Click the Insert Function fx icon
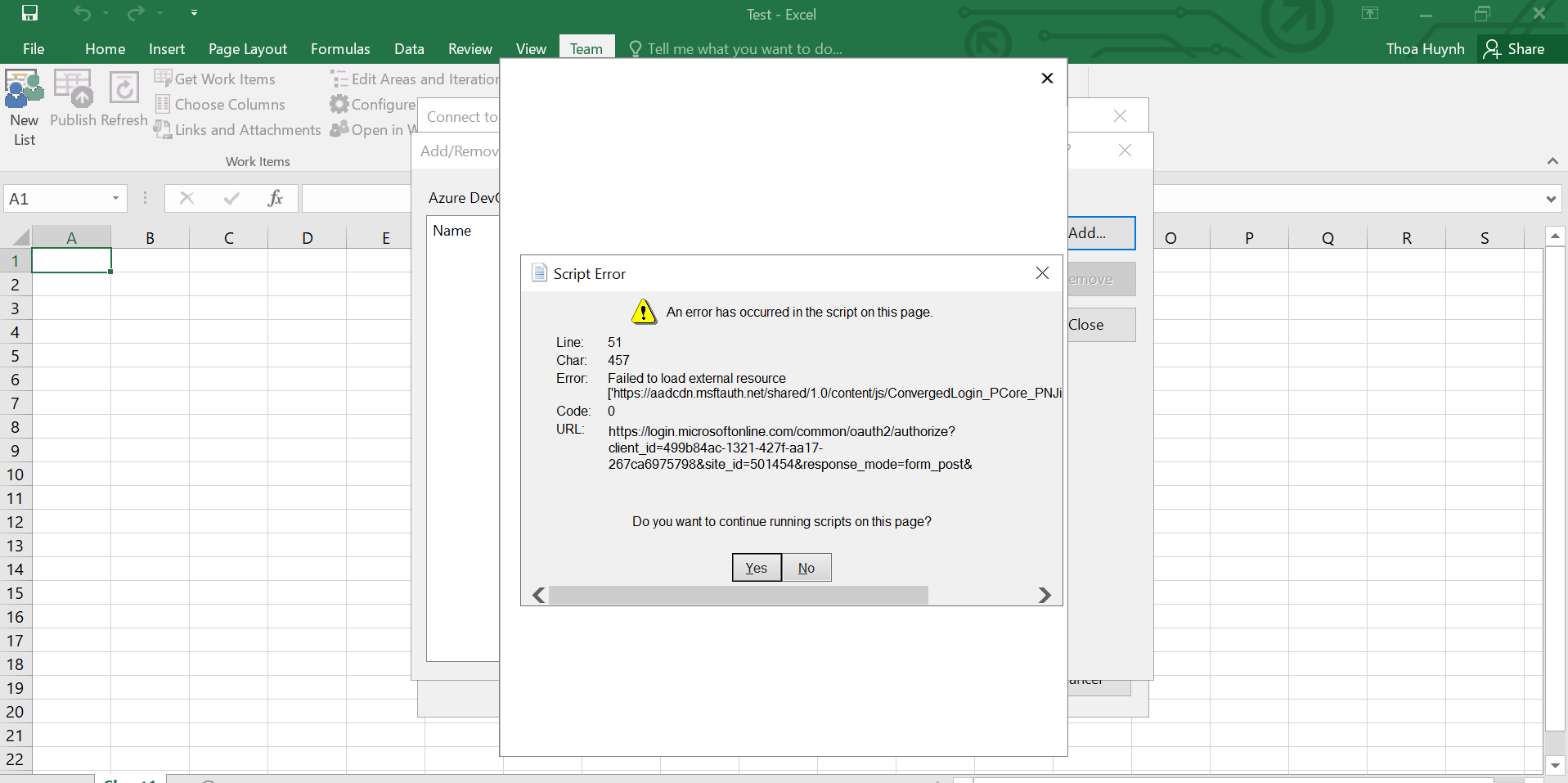 pos(276,198)
